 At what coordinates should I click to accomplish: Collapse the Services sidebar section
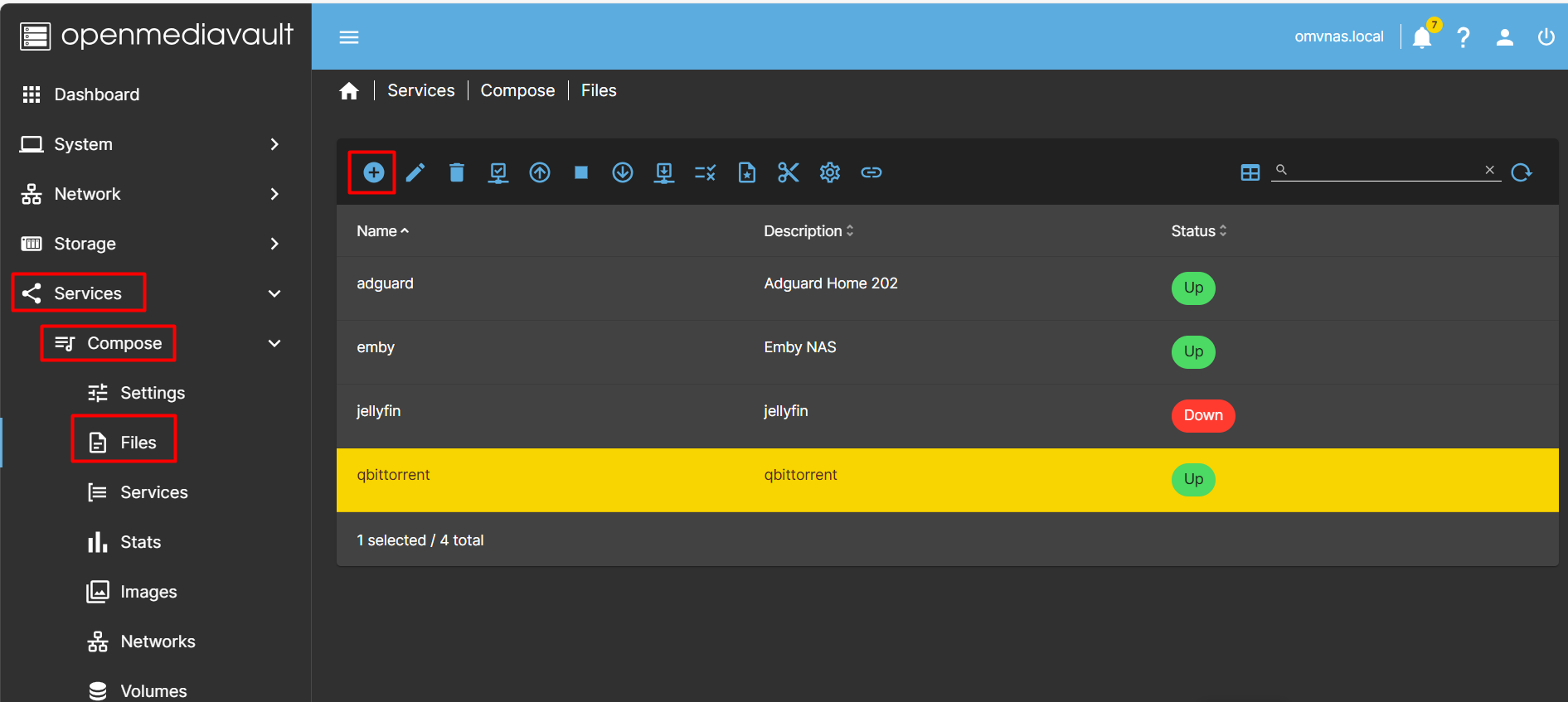pyautogui.click(x=156, y=293)
